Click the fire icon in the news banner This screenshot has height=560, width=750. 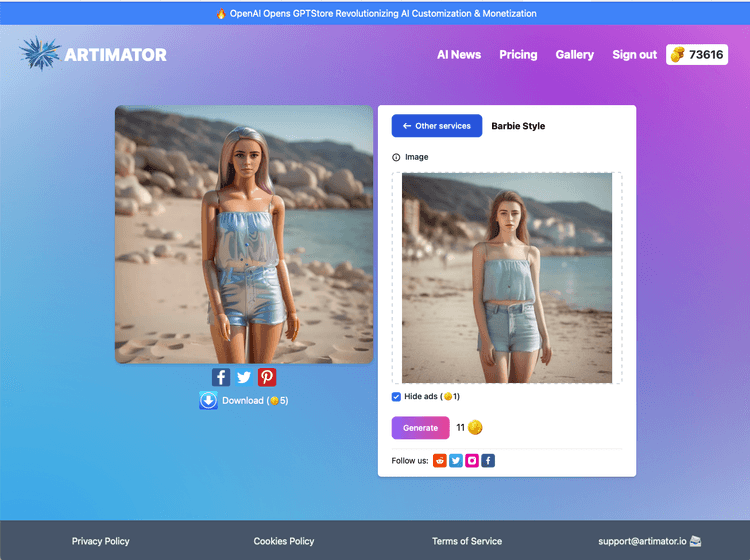(221, 13)
